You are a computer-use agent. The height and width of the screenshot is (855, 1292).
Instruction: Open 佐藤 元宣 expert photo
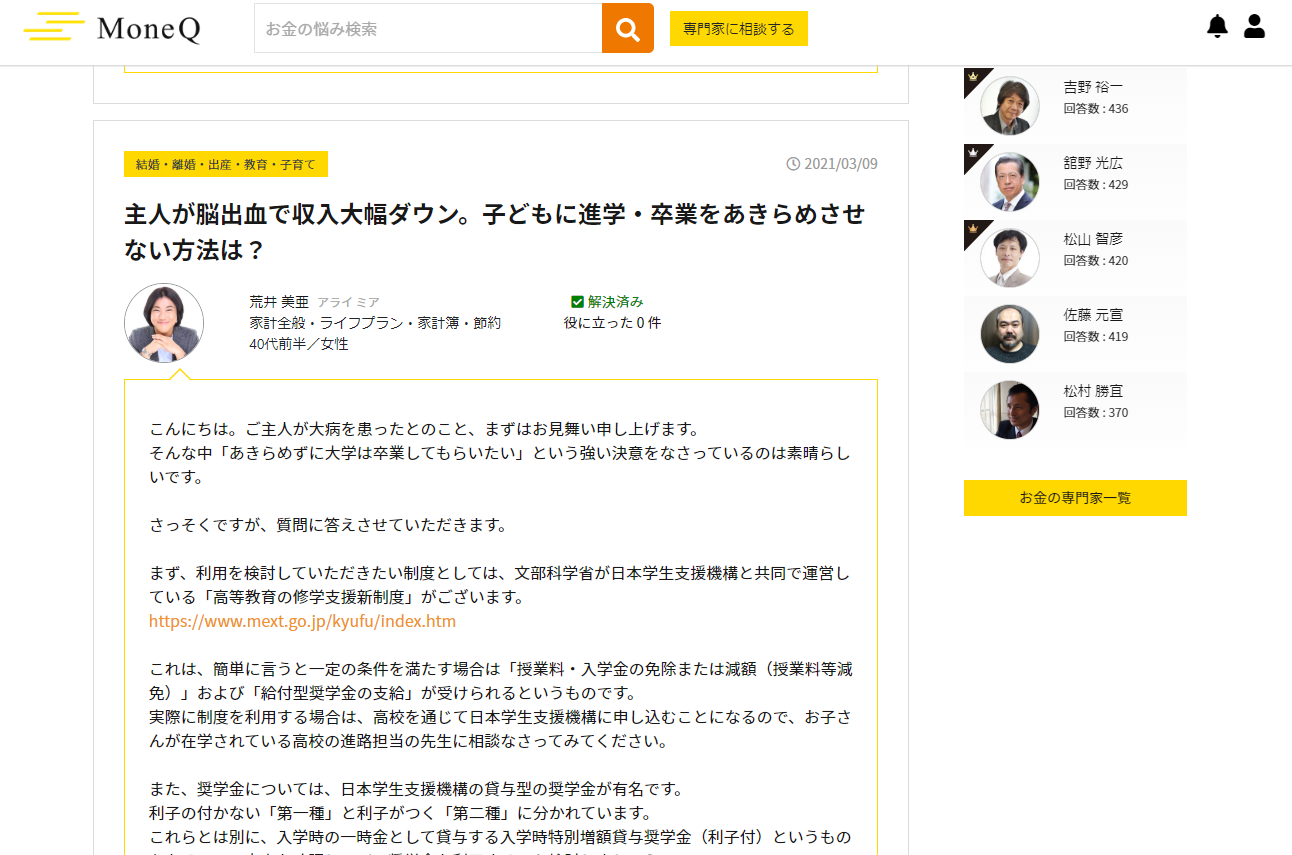[x=1010, y=334]
